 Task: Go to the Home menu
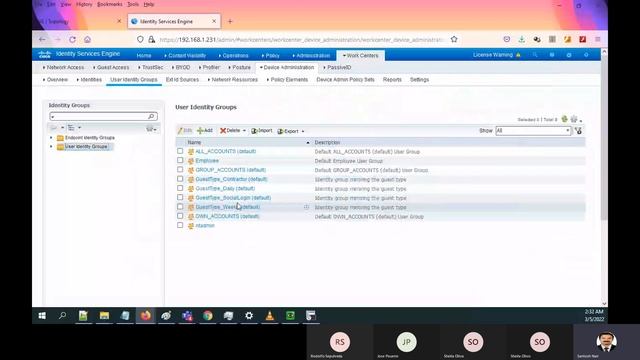point(144,56)
